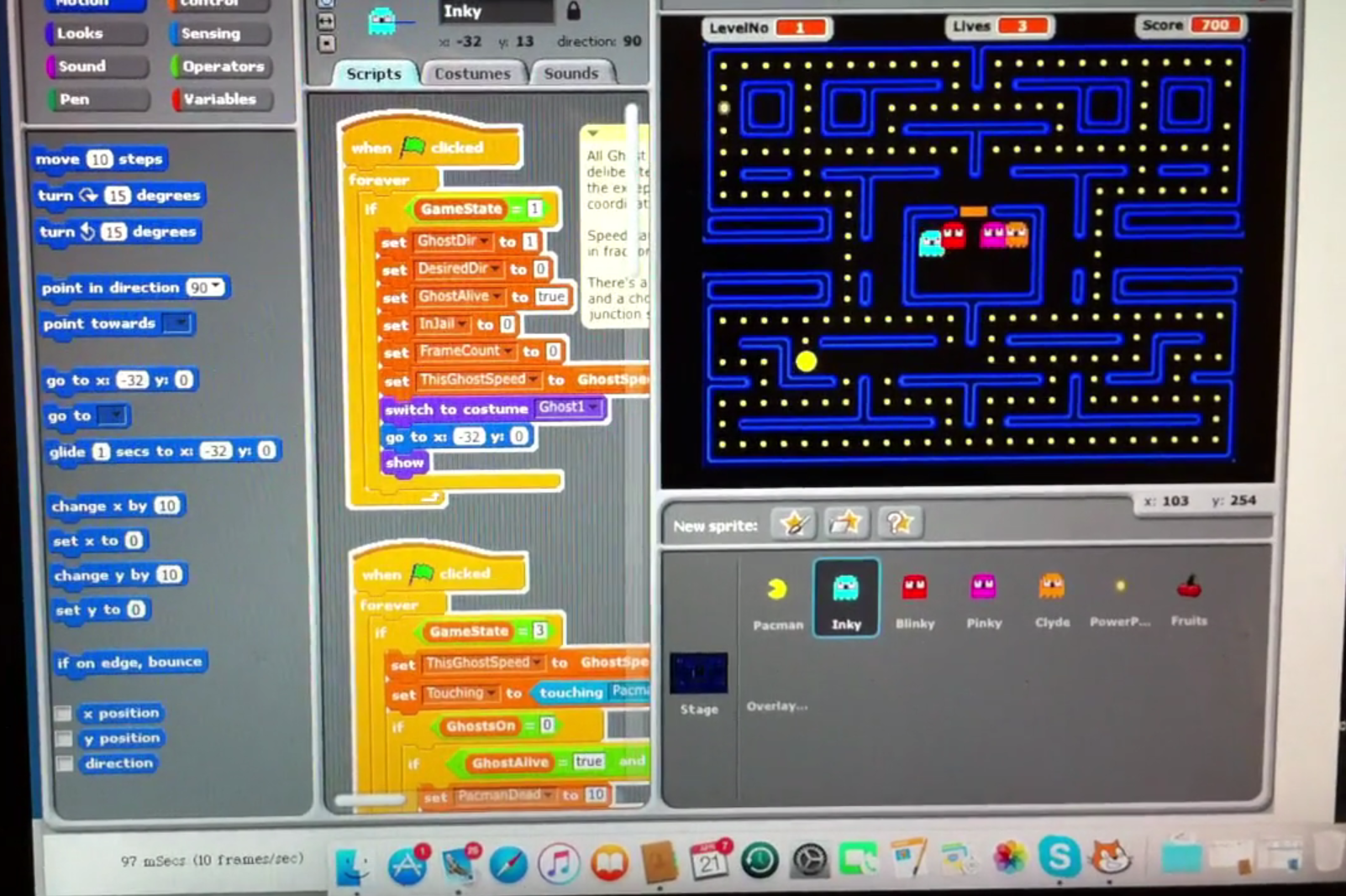Click choose new sprite from file icon
This screenshot has width=1346, height=896.
point(846,523)
